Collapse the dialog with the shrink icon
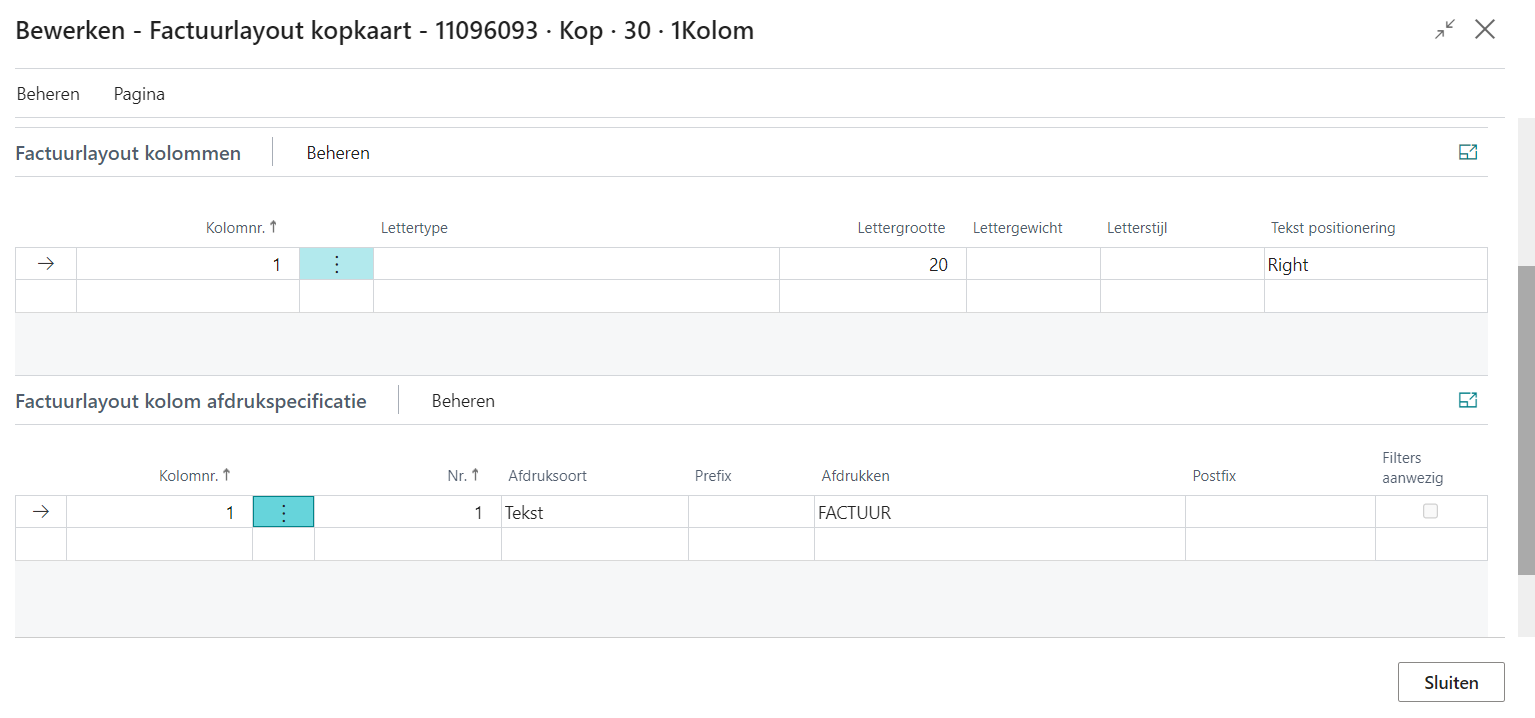This screenshot has height=718, width=1535. tap(1444, 30)
